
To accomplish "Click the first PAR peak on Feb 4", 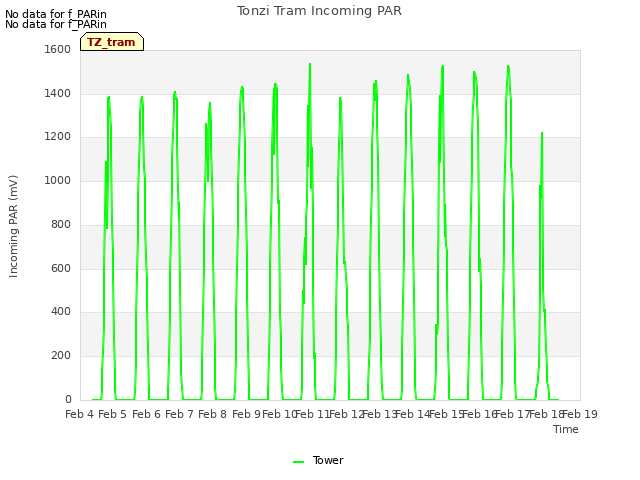I will 109,97.
